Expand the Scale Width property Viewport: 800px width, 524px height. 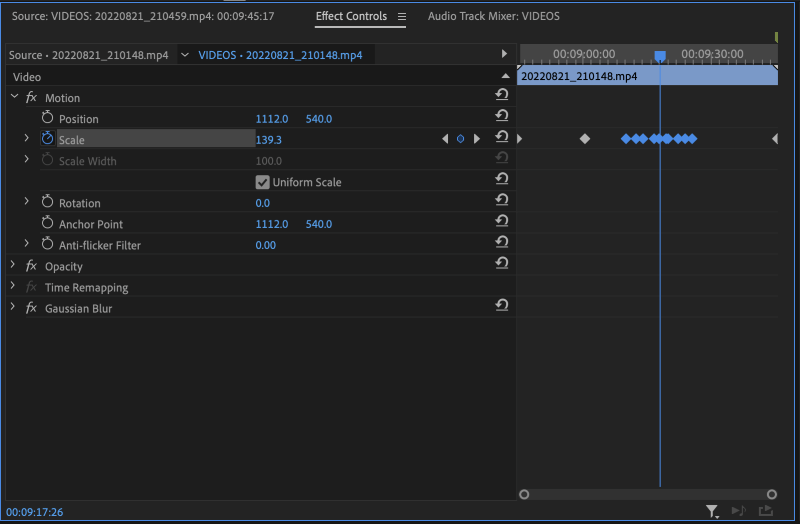(x=27, y=159)
